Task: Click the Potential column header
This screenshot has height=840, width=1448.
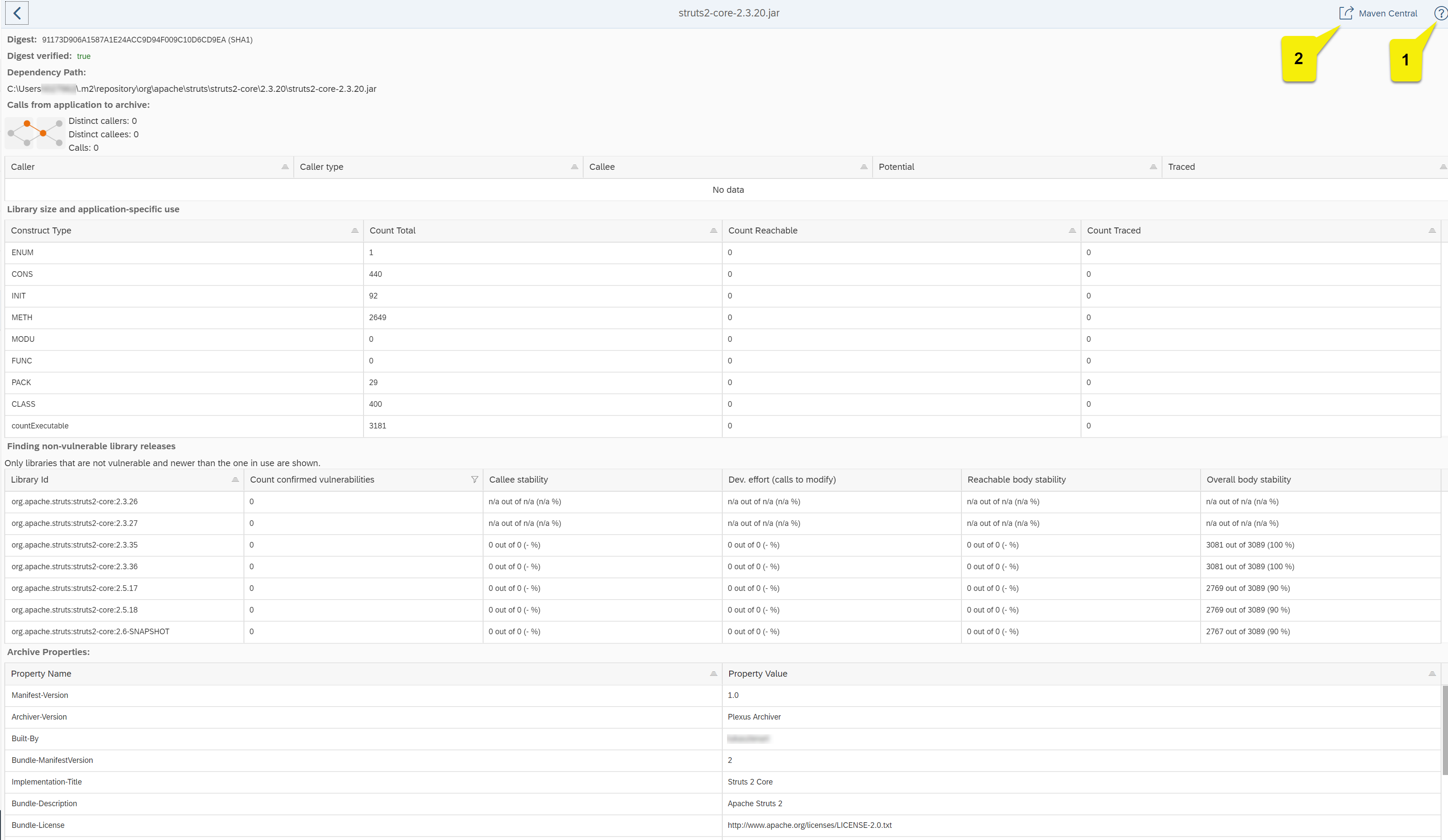Action: click(896, 167)
